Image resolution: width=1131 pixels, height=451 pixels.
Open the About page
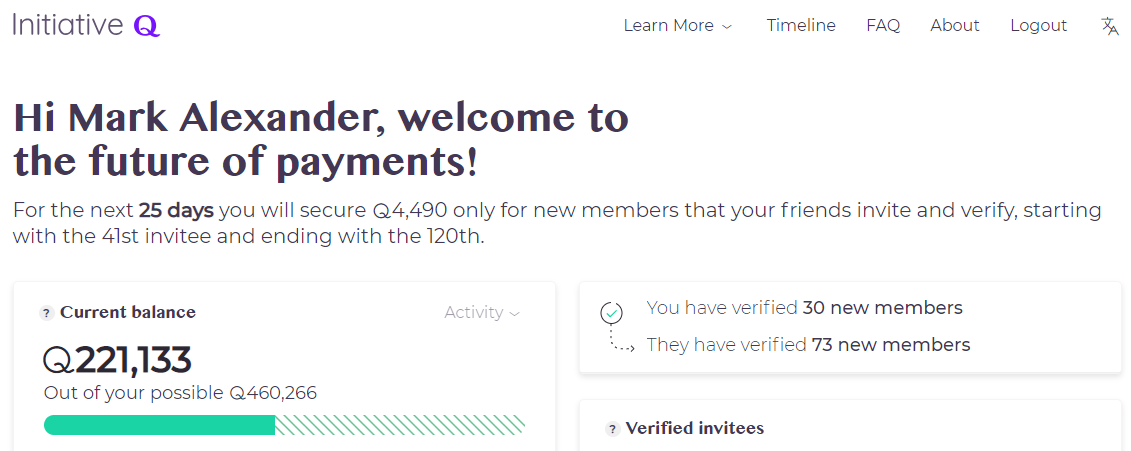coord(954,26)
